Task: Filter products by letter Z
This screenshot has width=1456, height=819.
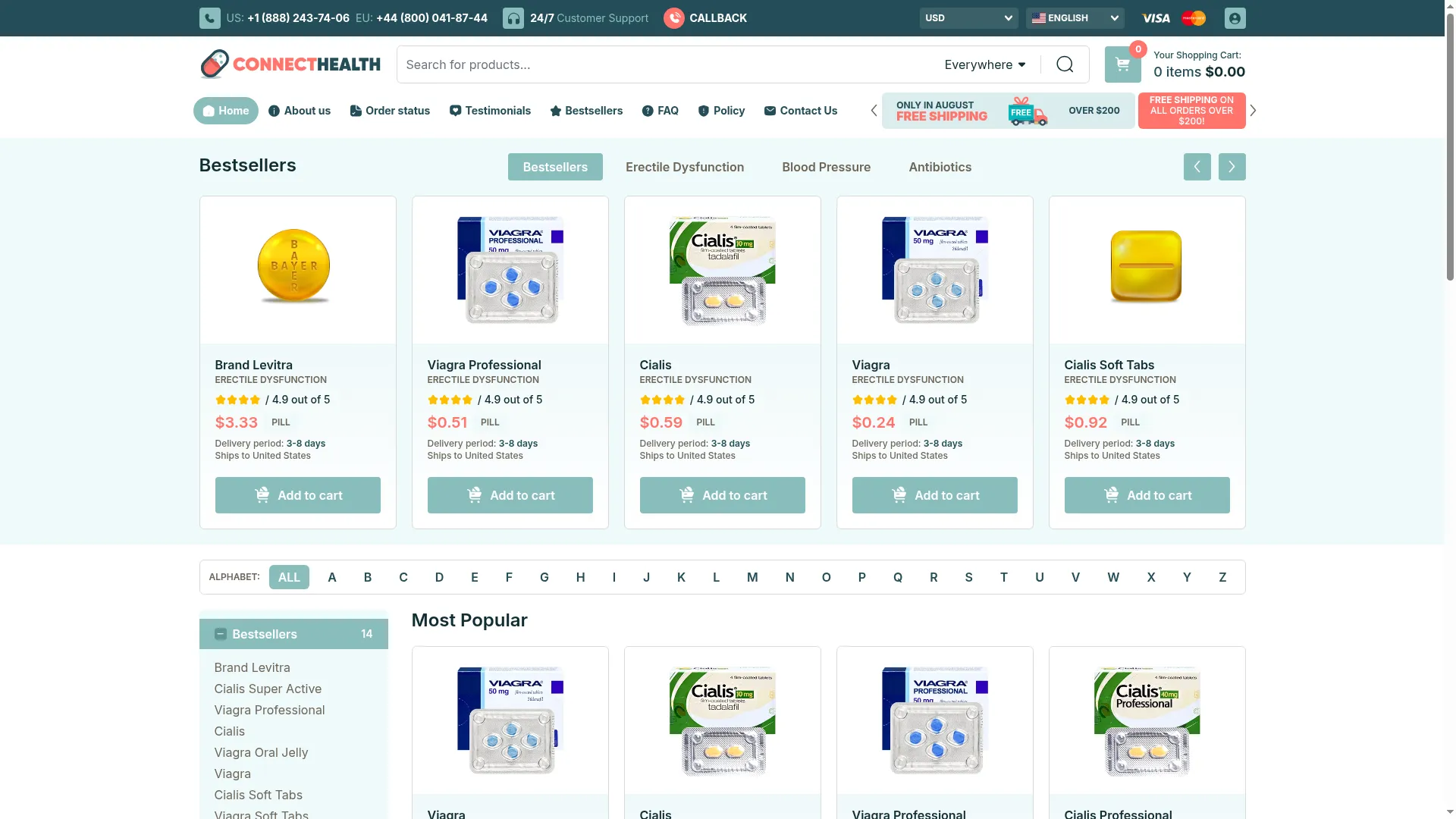Action: coord(1222,577)
